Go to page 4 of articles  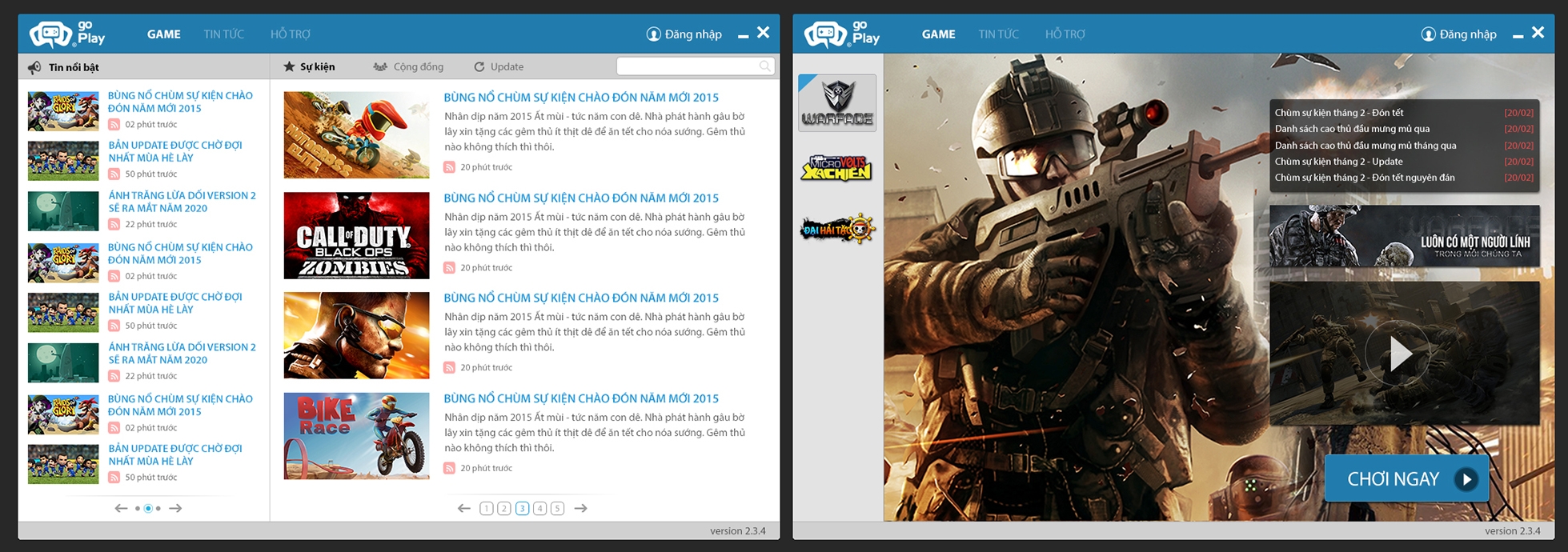tap(540, 509)
